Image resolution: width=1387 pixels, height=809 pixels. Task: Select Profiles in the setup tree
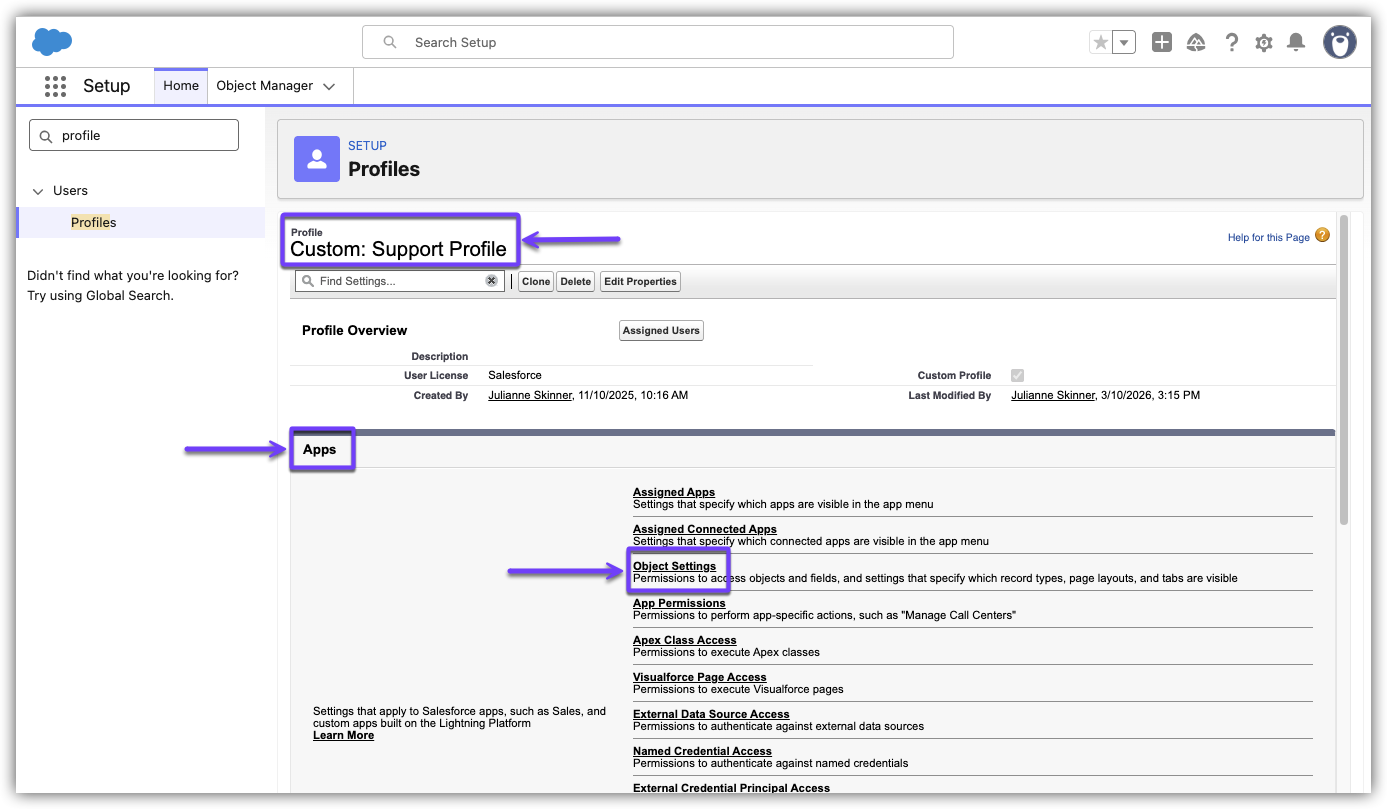tap(93, 222)
